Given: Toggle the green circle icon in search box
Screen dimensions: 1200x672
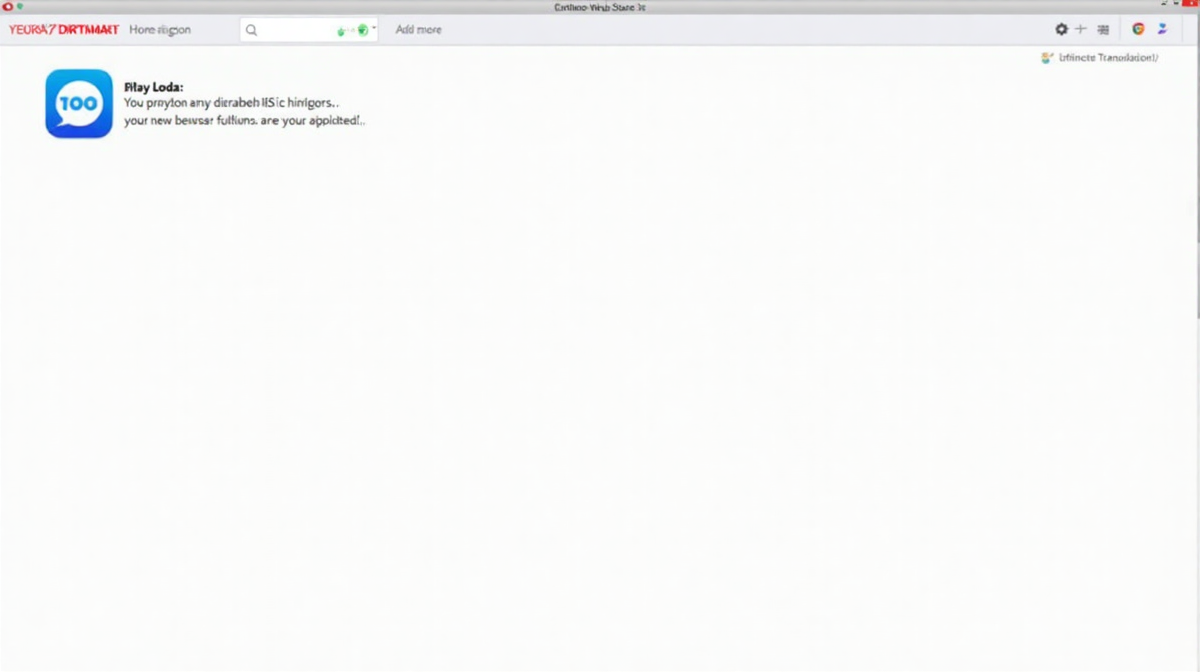Looking at the screenshot, I should point(362,30).
